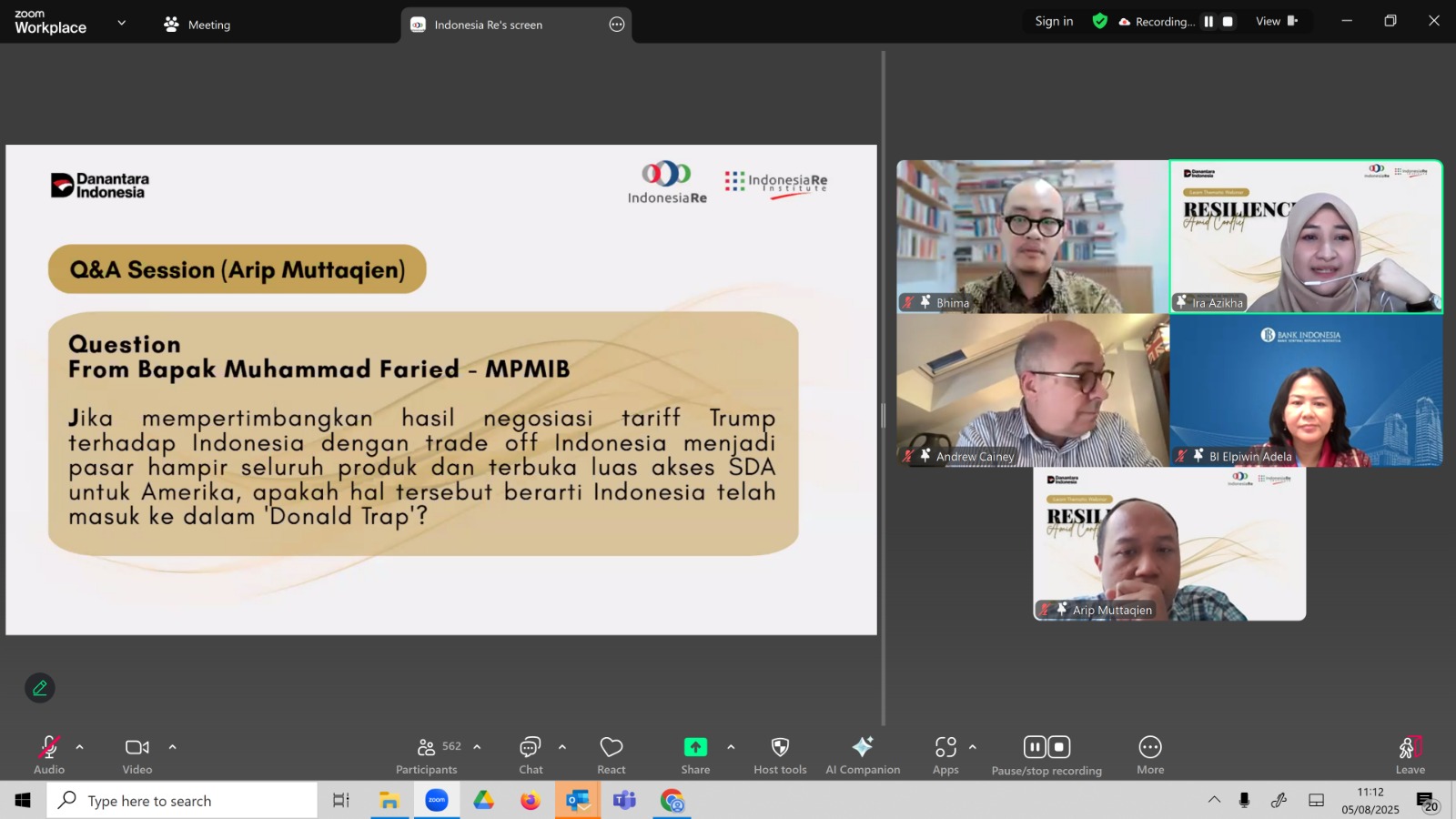Unmute the microphone Audio button
The width and height of the screenshot is (1456, 819).
(49, 755)
